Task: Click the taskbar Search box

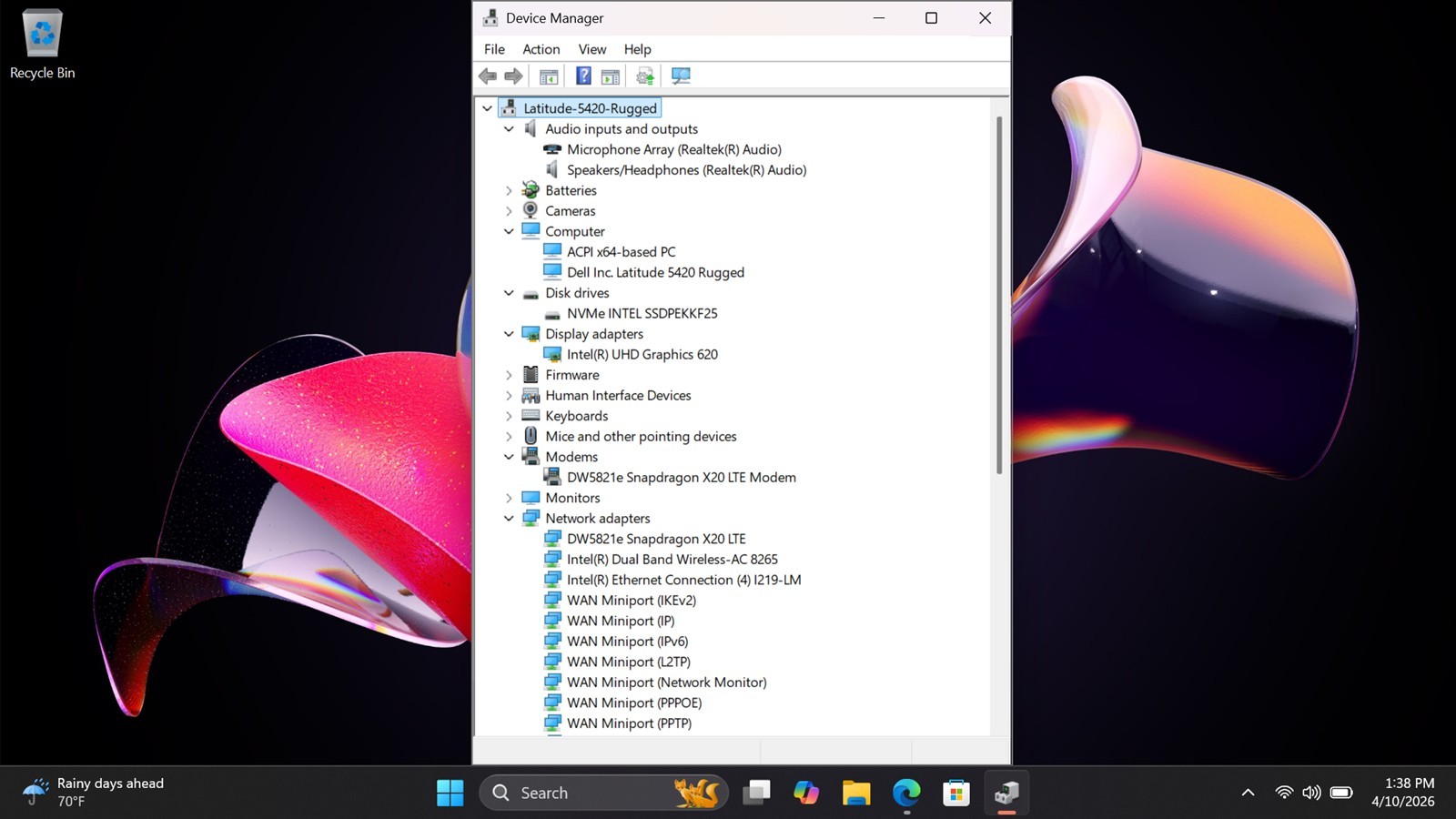Action: [x=604, y=794]
